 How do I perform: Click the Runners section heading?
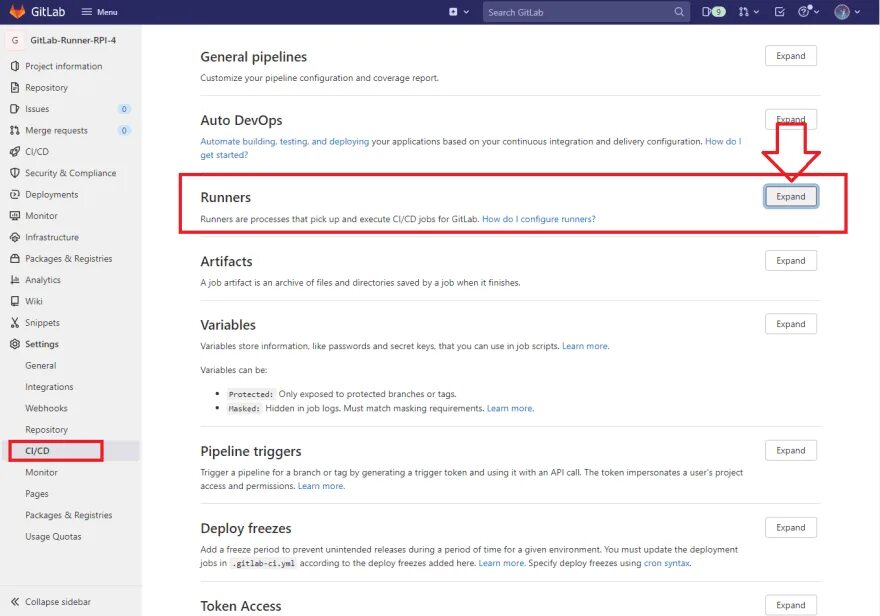pos(226,197)
